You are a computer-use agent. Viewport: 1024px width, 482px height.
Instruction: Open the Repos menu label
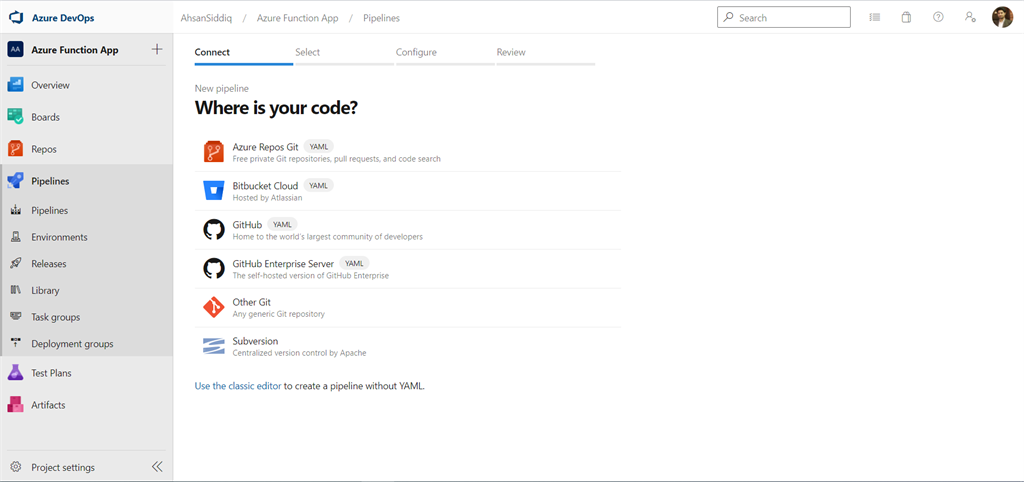[x=44, y=149]
